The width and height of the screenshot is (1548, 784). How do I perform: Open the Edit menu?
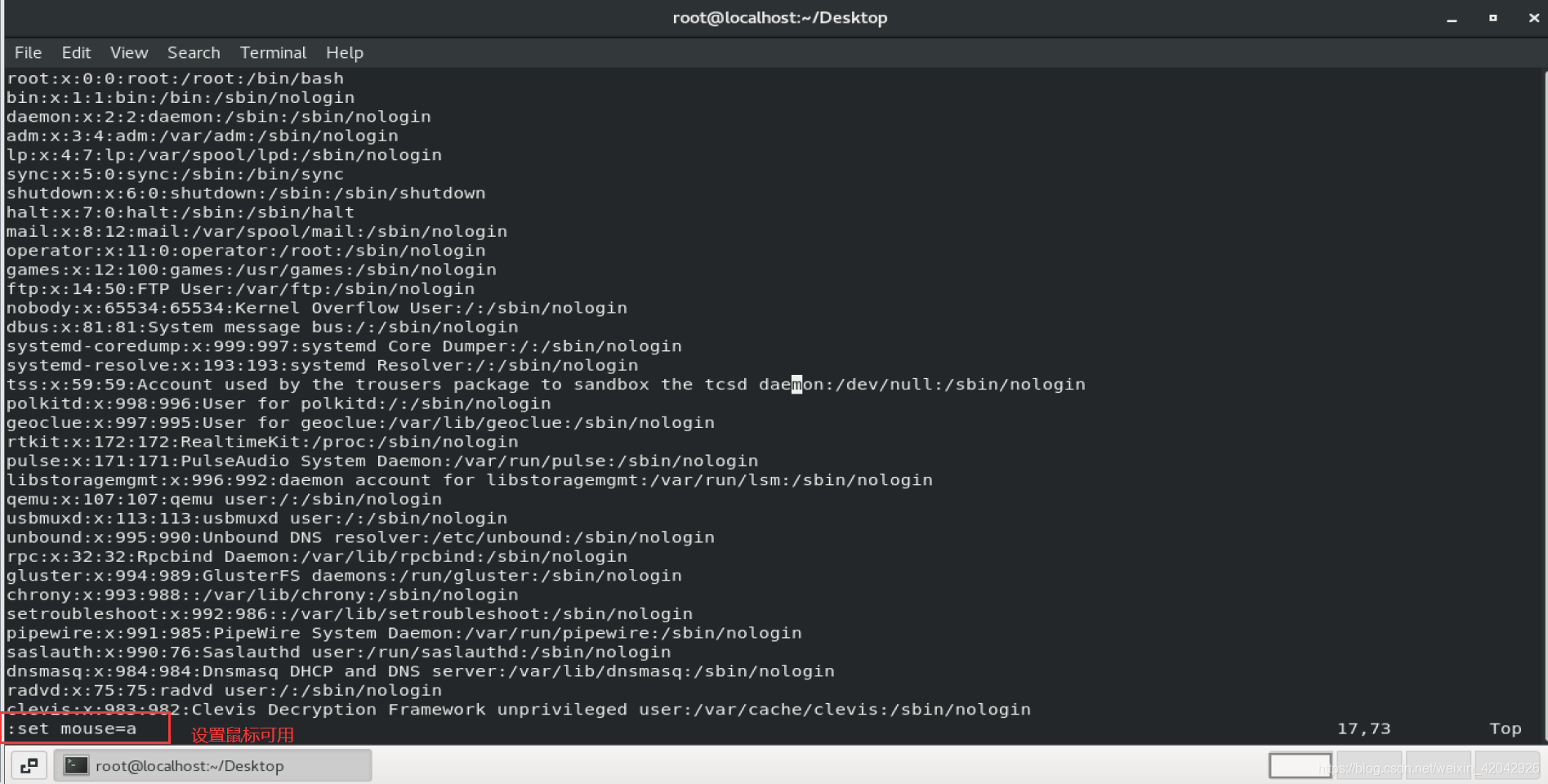click(x=76, y=52)
